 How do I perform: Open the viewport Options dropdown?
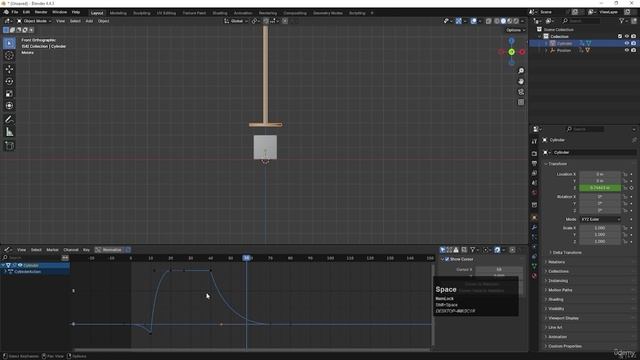click(515, 30)
